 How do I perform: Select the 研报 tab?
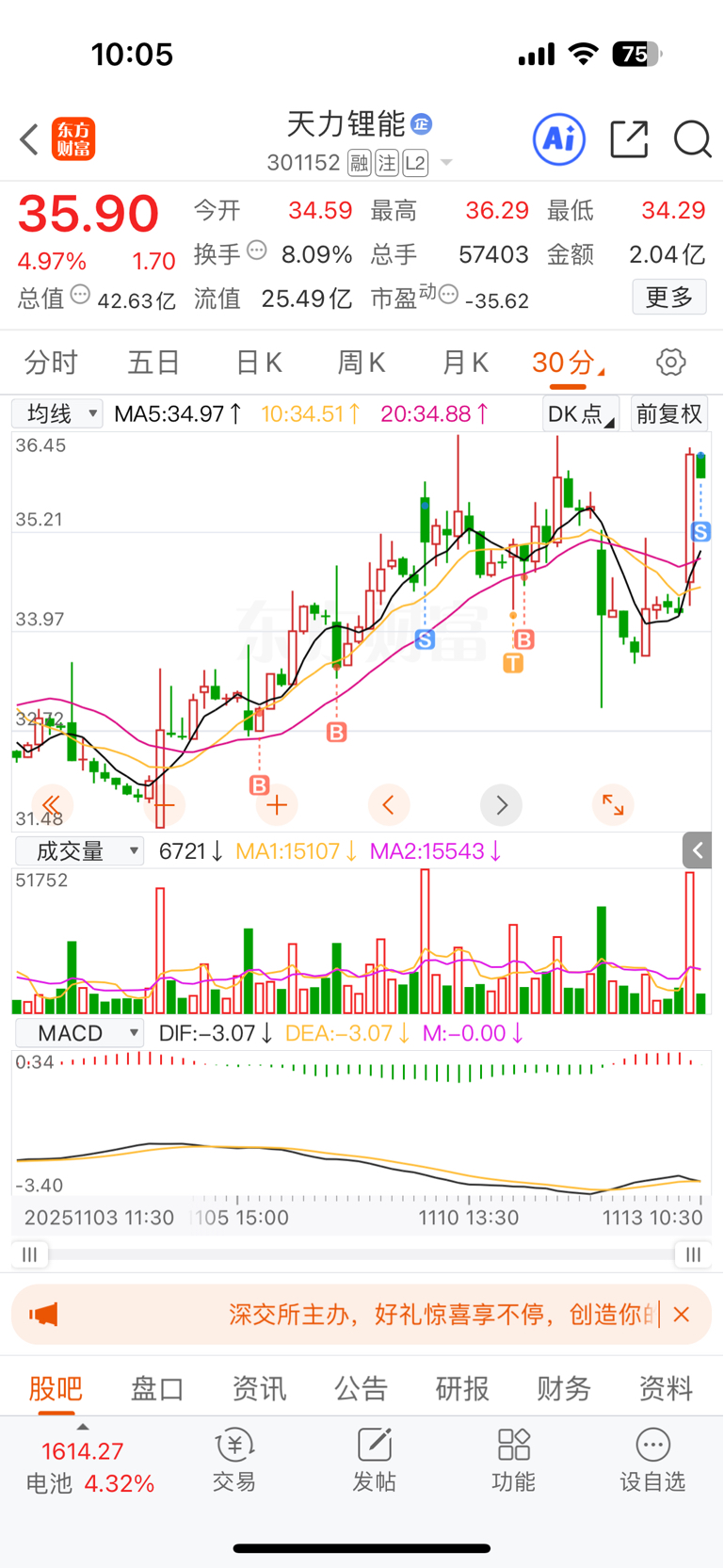coord(462,1387)
